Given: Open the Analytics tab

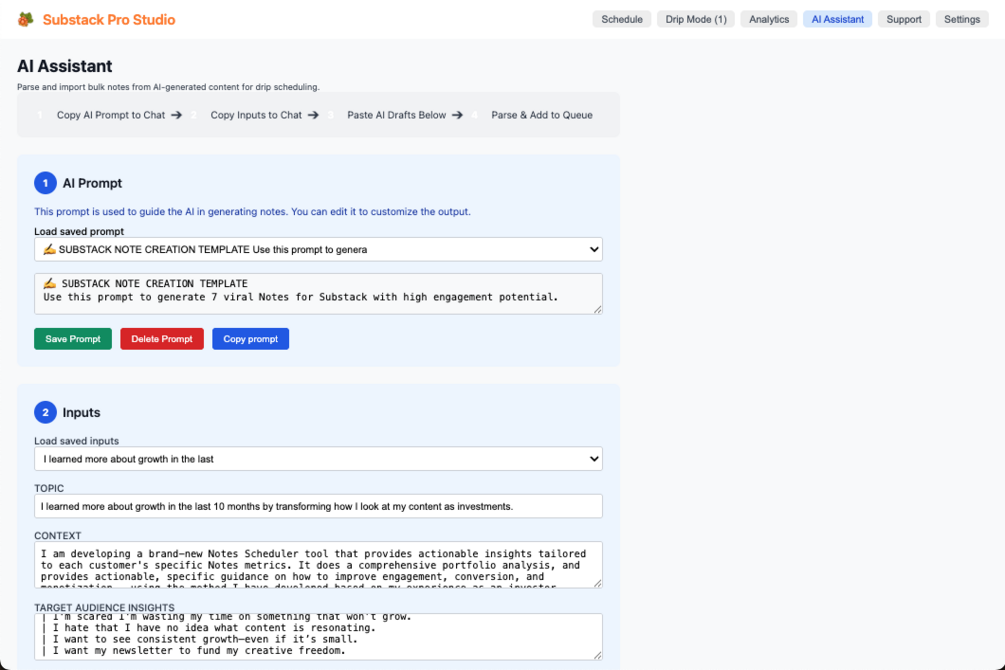Looking at the screenshot, I should pyautogui.click(x=768, y=19).
